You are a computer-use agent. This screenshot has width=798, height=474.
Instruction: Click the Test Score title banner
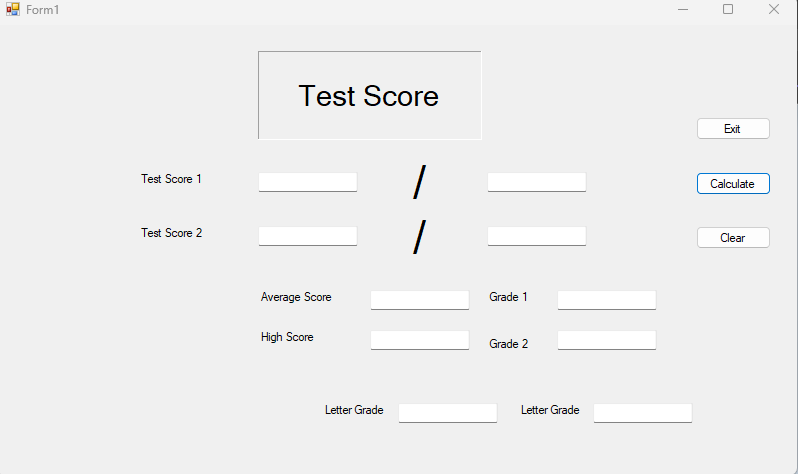(369, 96)
